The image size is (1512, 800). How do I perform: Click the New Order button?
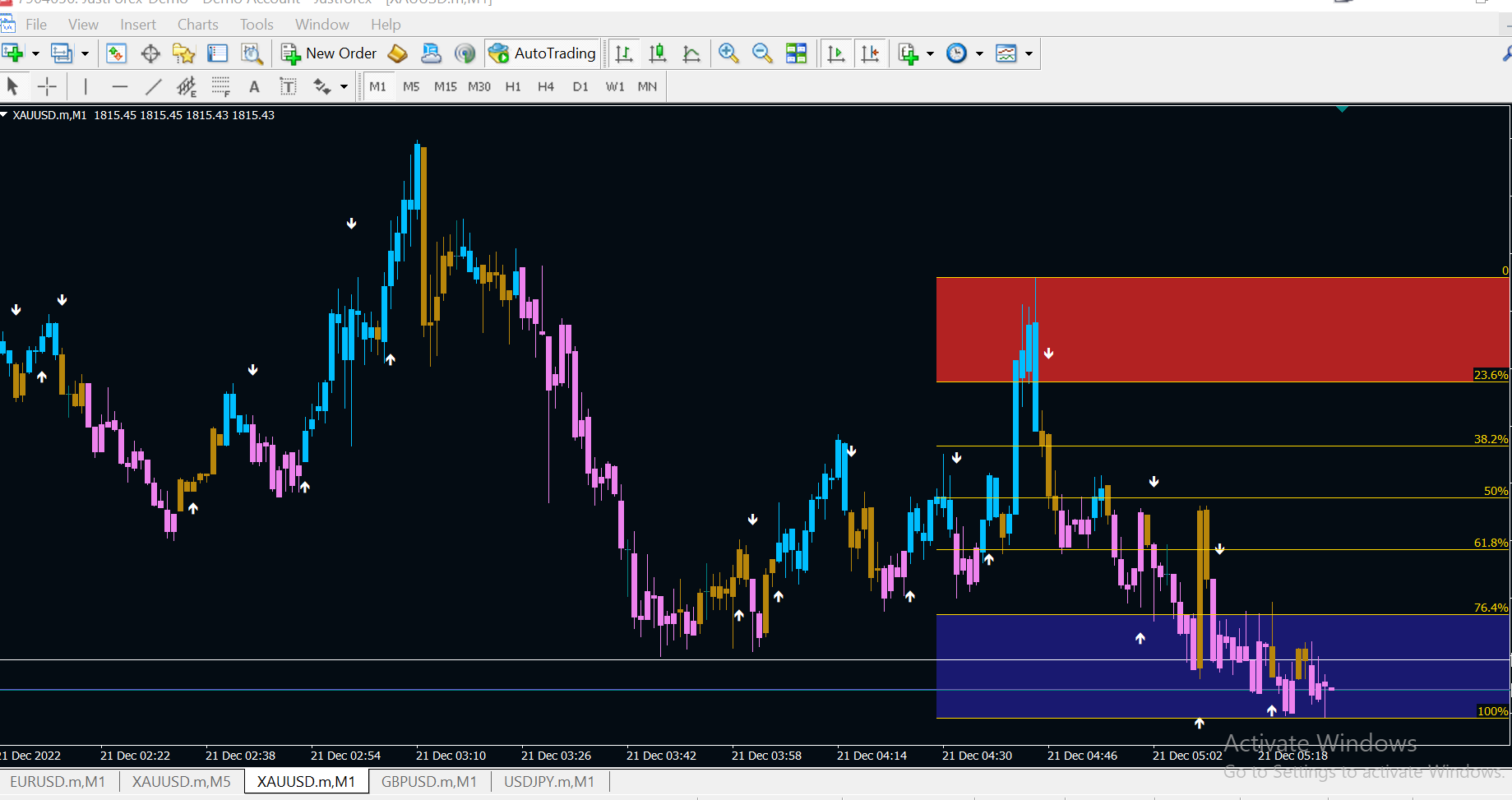tap(329, 54)
